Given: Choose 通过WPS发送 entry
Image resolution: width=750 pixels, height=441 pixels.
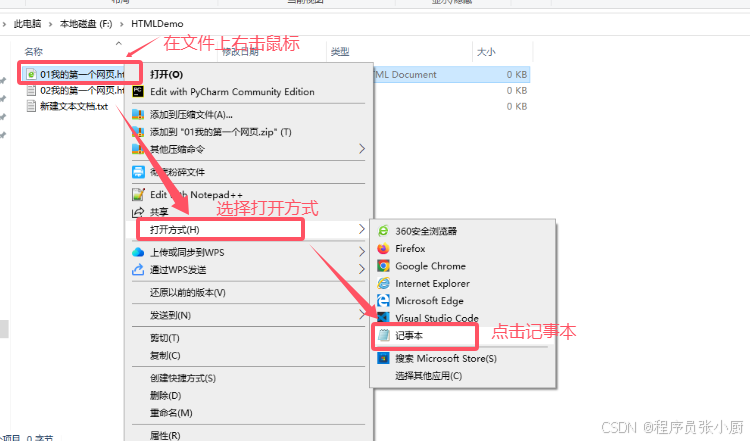Looking at the screenshot, I should coord(248,270).
